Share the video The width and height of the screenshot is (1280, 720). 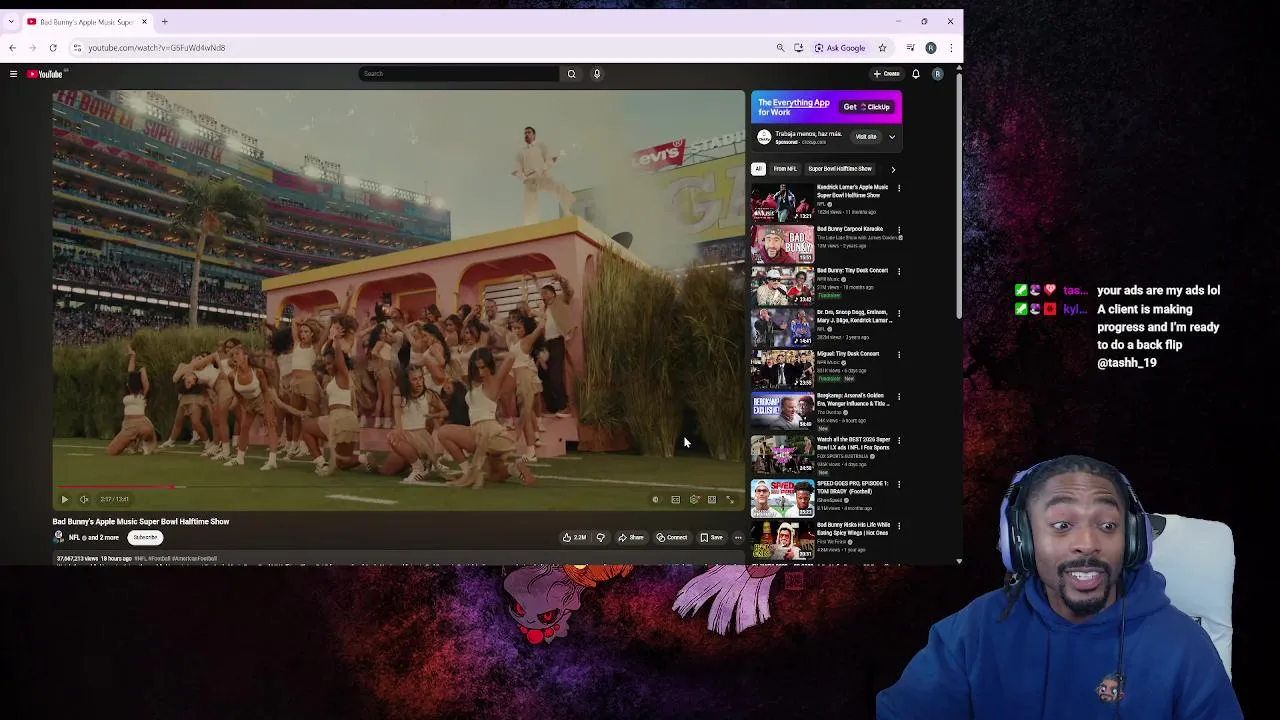[x=631, y=538]
